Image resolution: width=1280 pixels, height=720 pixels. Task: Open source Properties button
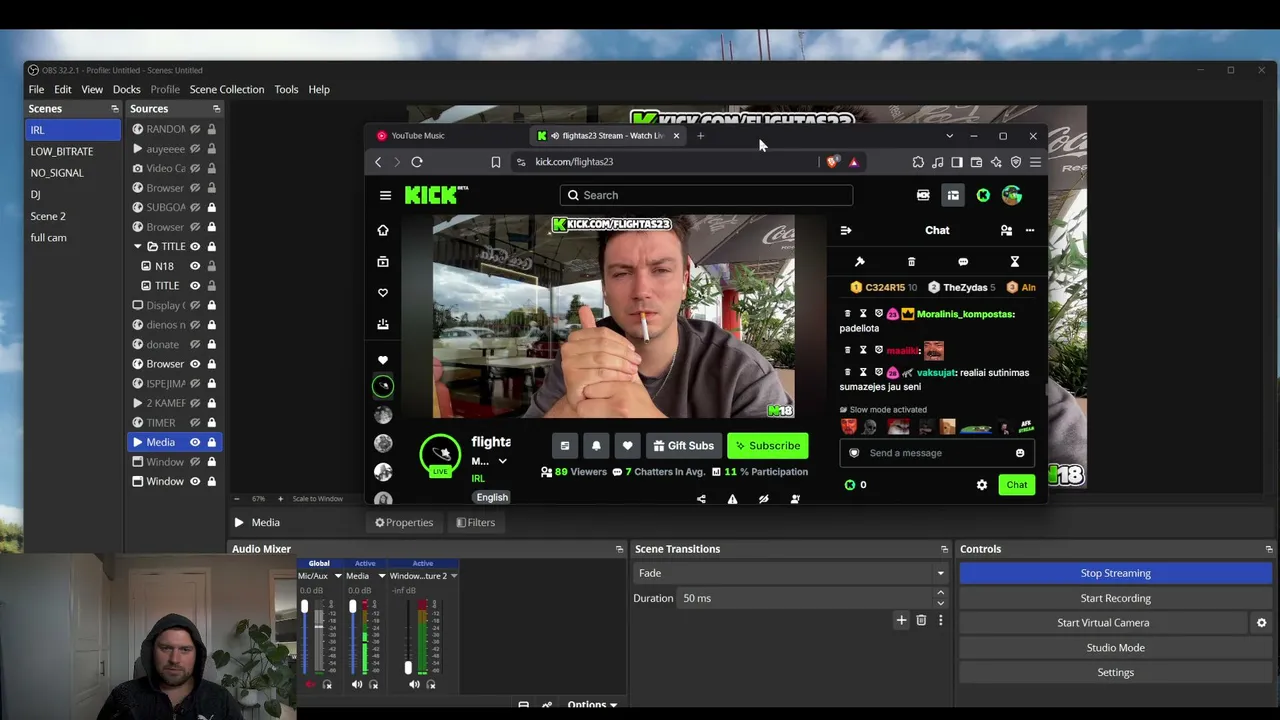click(404, 523)
